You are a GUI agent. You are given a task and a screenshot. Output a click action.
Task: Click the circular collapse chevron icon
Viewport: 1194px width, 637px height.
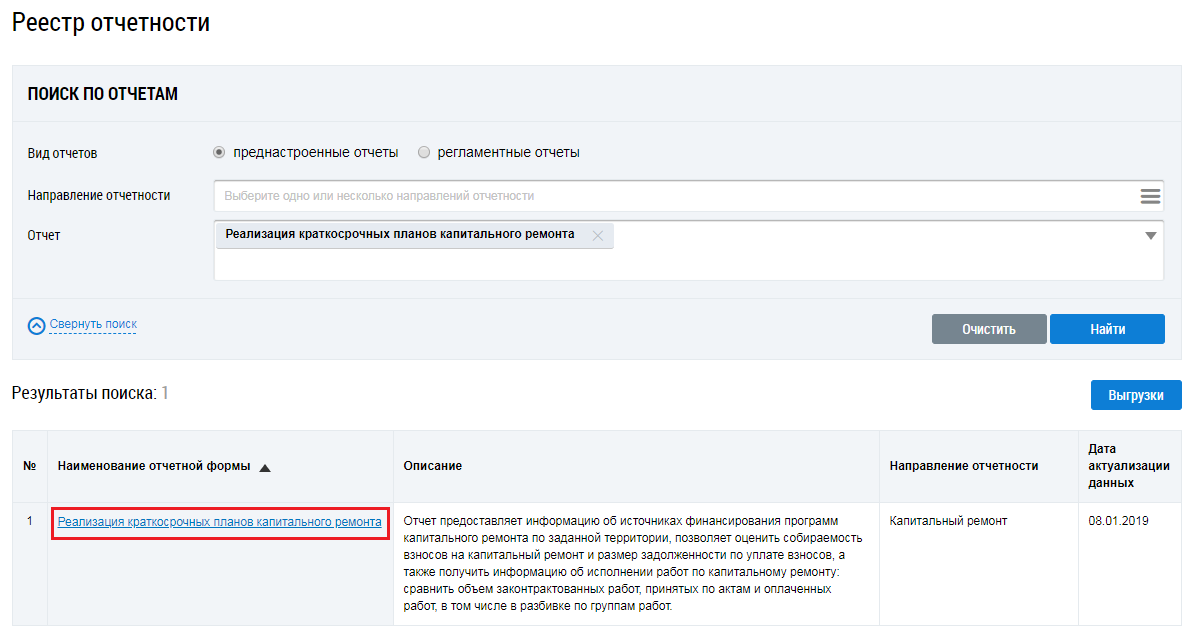click(x=37, y=325)
